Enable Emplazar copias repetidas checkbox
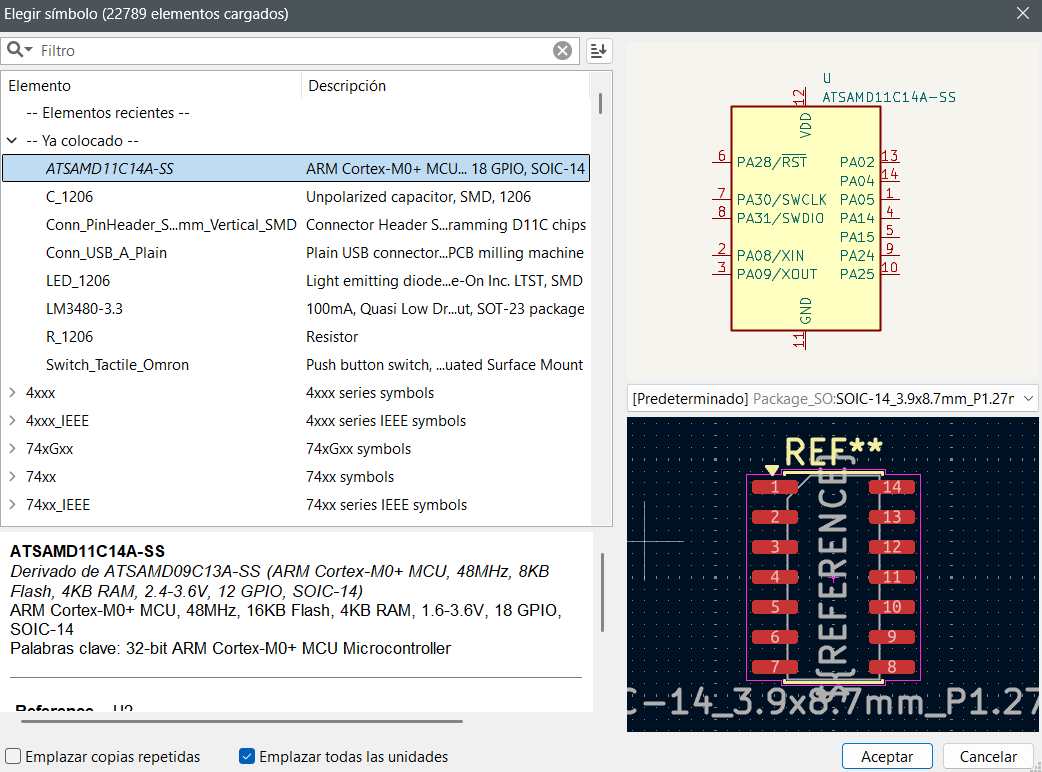The width and height of the screenshot is (1042, 772). point(13,757)
